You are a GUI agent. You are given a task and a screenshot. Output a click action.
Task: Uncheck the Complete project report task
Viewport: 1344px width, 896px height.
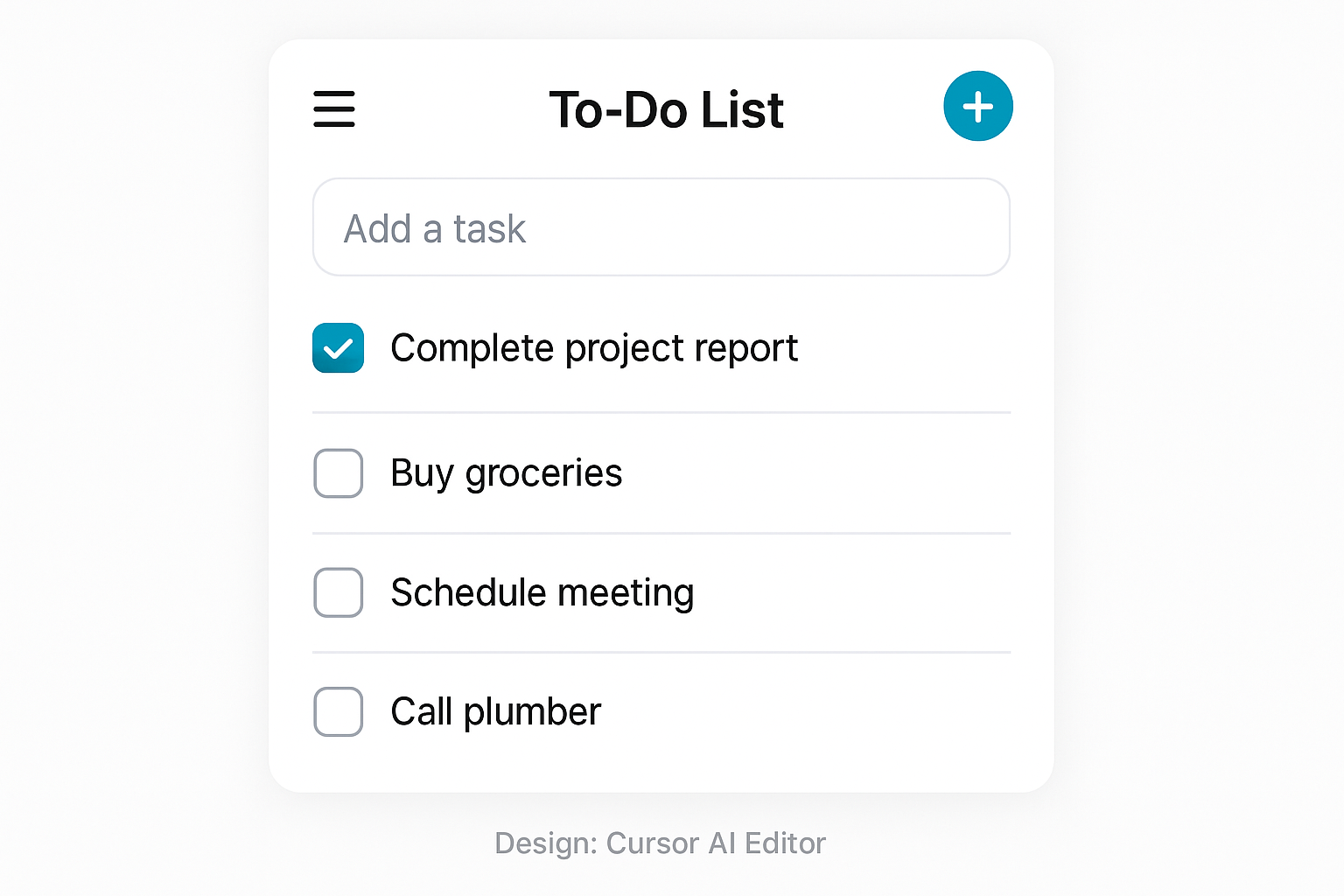tap(338, 348)
